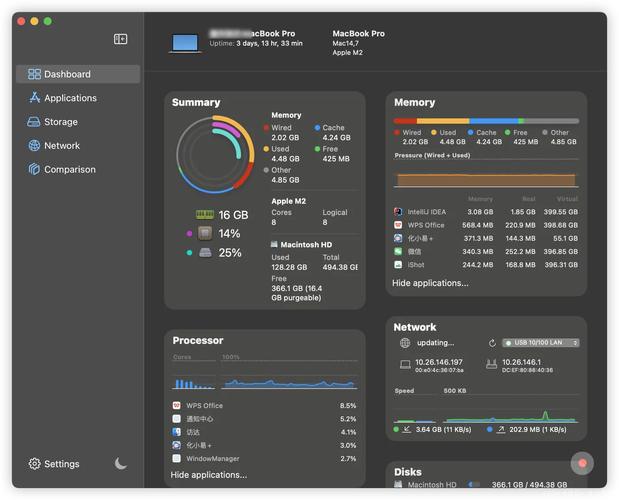Screen dimensions: 619x500
Task: Open Settings at sidebar bottom
Action: tap(54, 464)
